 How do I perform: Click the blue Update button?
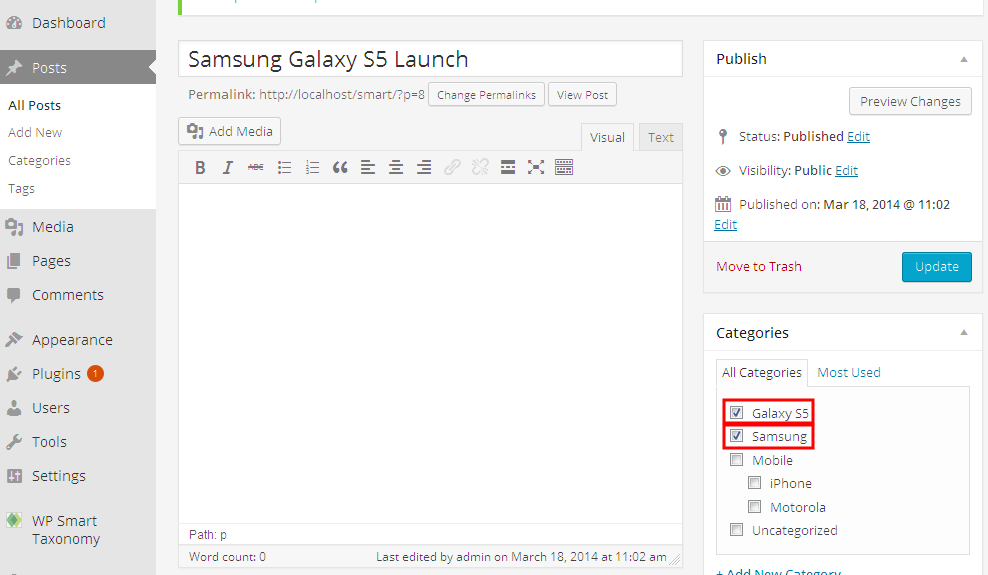click(936, 267)
